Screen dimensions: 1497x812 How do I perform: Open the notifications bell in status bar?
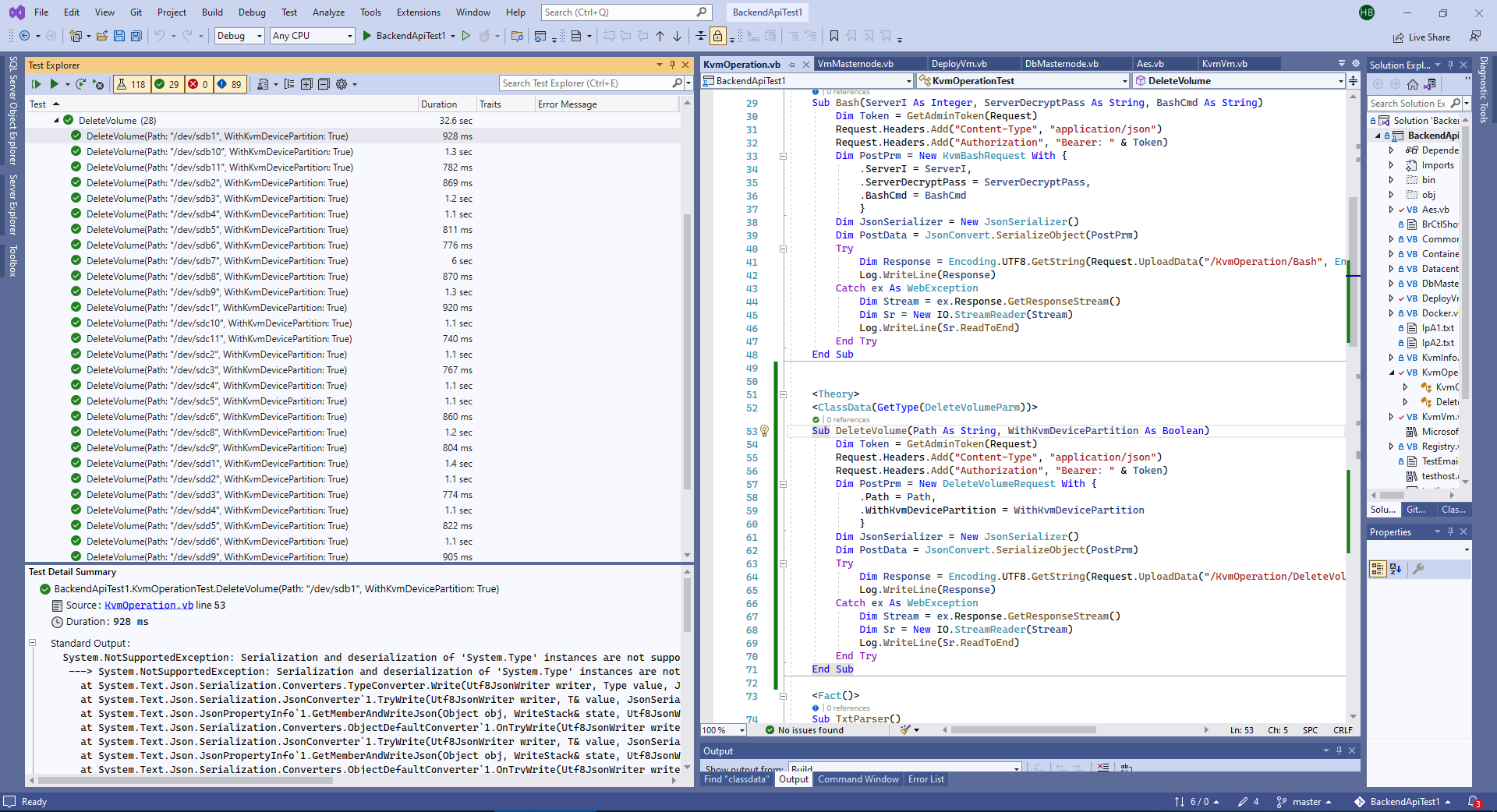pos(1474,802)
